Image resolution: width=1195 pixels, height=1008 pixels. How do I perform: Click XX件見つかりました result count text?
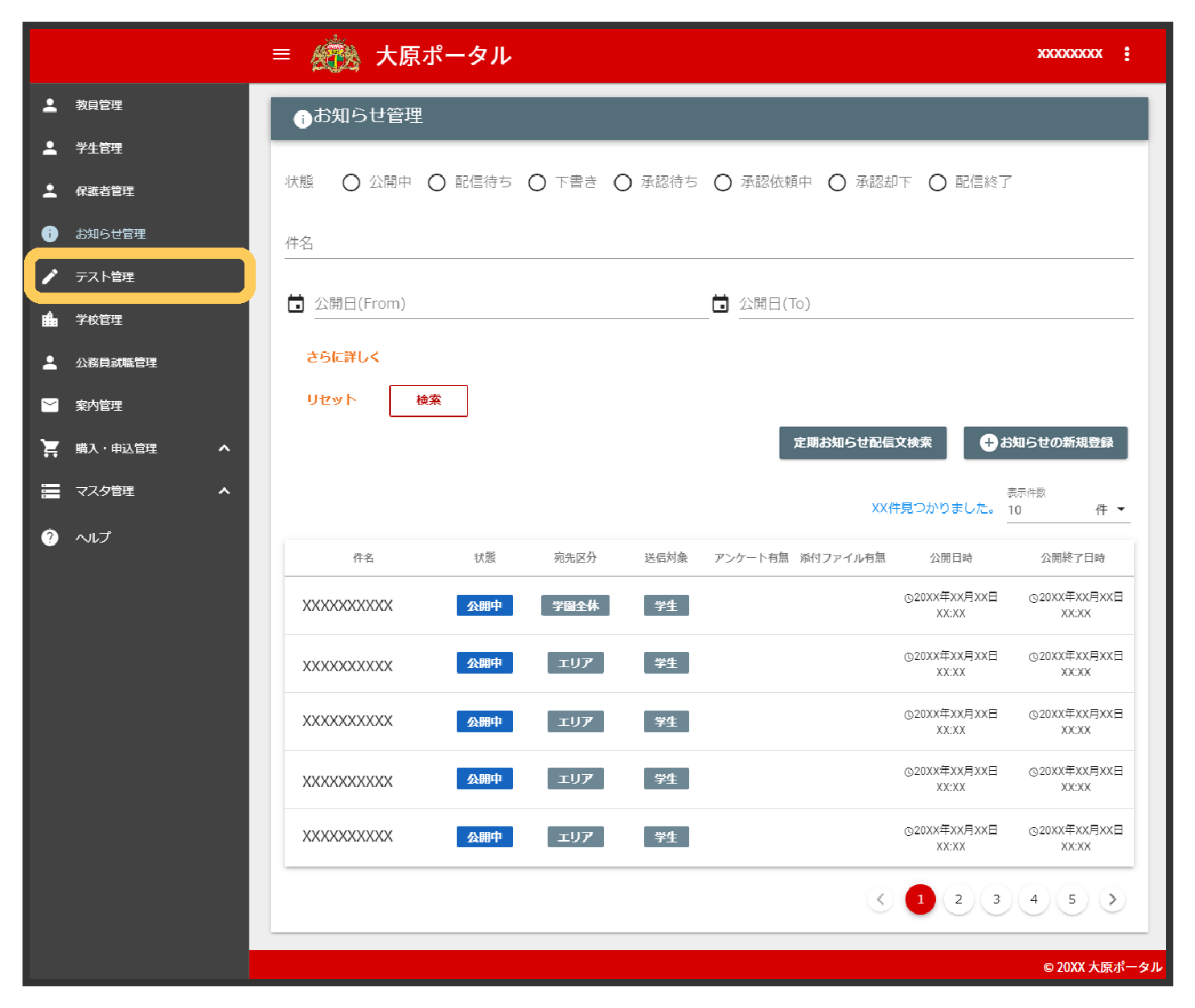point(934,508)
